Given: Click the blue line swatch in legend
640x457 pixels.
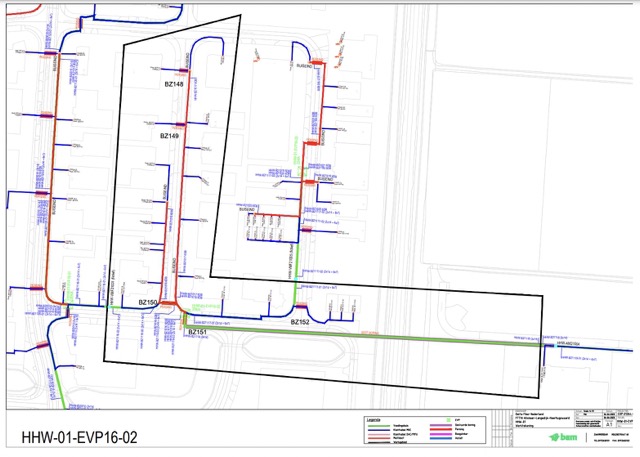Looking at the screenshot, I should (378, 429).
